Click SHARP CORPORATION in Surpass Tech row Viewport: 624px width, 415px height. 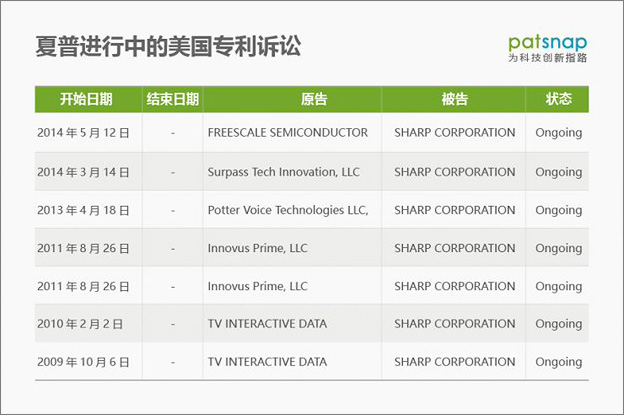click(x=454, y=172)
